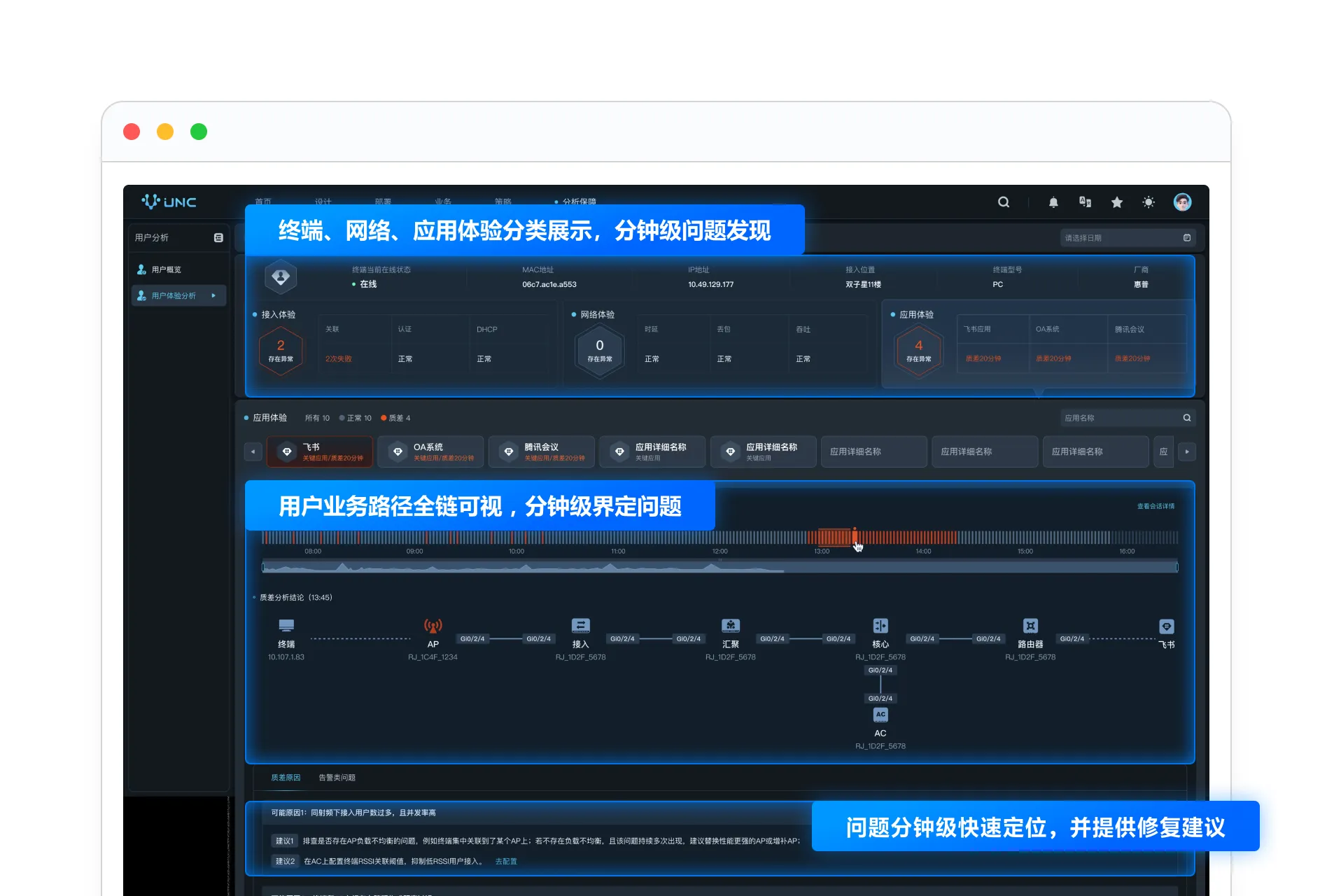Click the timeline slider handle near 13:00
This screenshot has width=1327, height=896.
[x=855, y=537]
